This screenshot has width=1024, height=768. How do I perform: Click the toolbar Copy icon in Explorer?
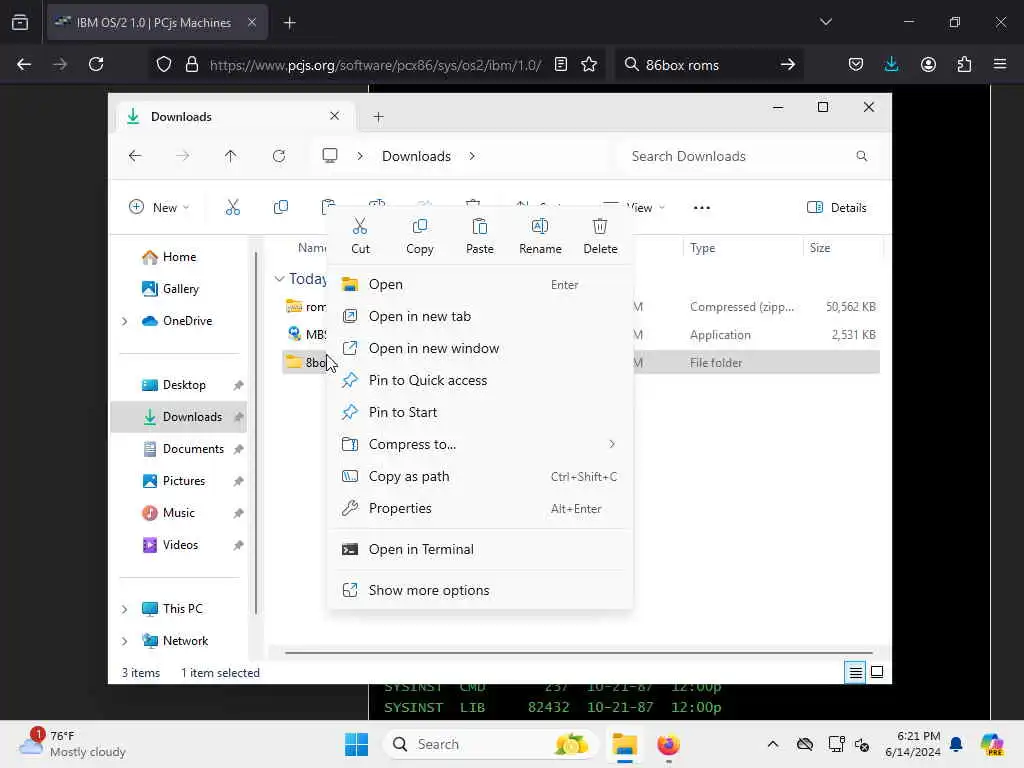(281, 208)
